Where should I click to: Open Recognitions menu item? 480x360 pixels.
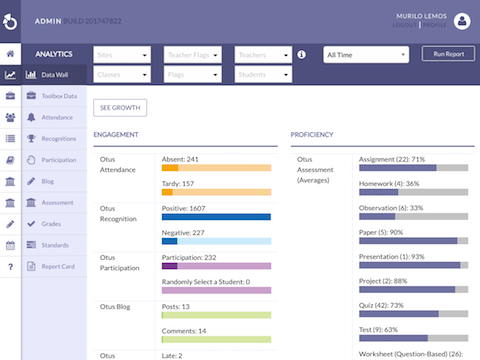[x=54, y=139]
